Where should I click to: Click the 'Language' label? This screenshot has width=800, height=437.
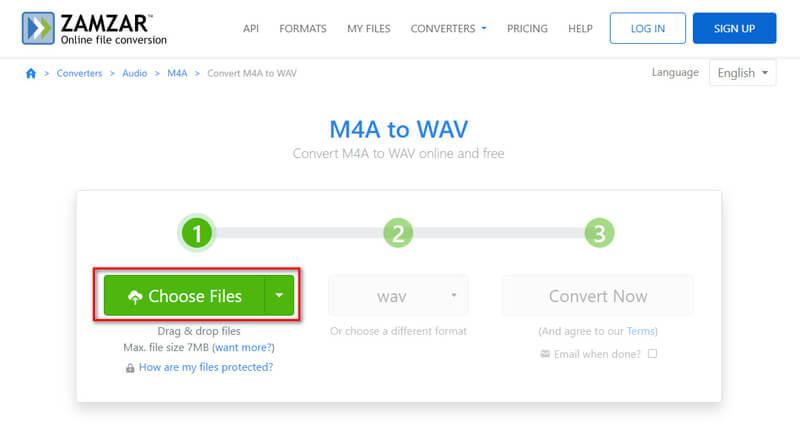pos(675,72)
